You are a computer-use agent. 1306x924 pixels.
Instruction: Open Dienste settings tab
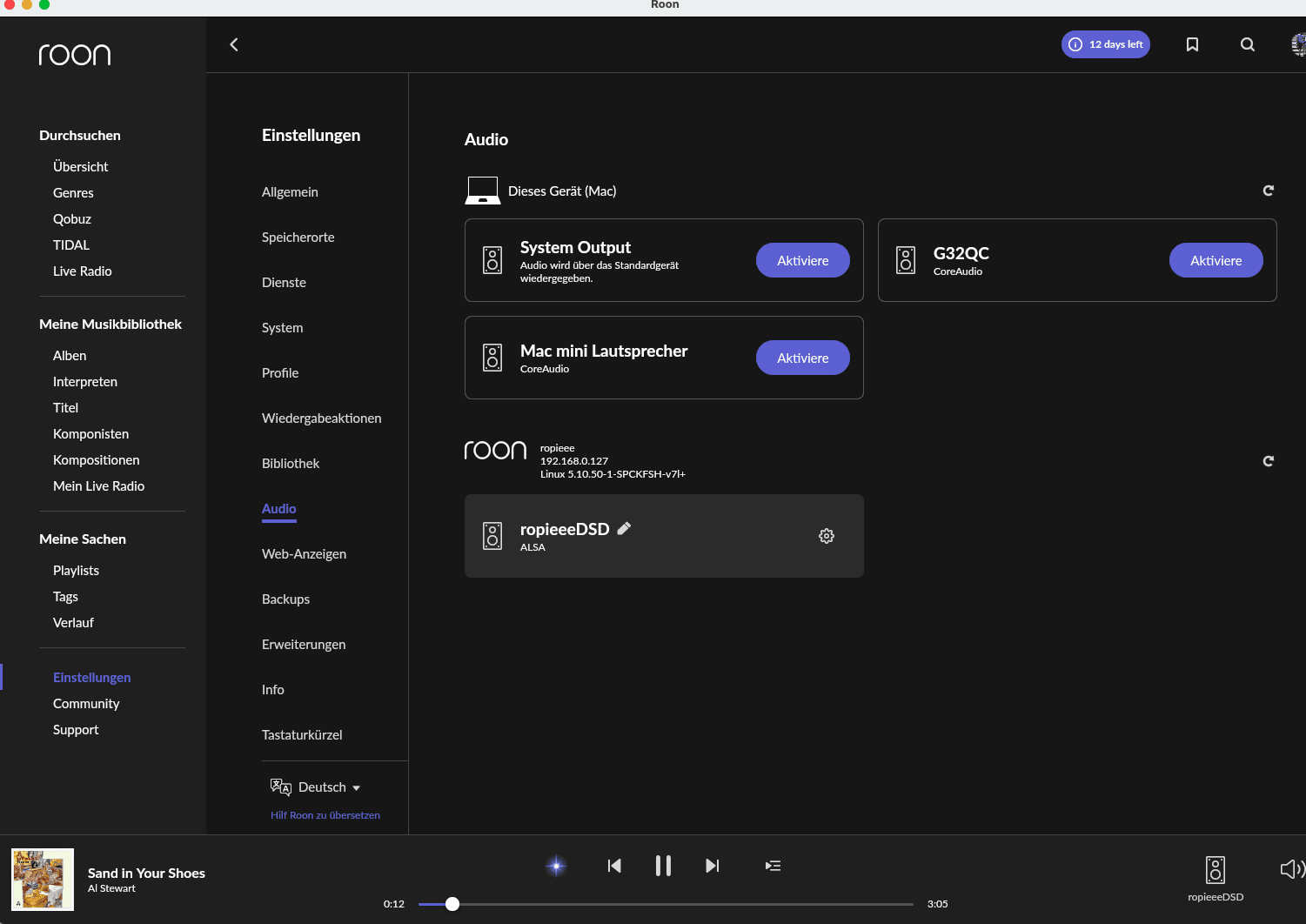[x=284, y=283]
